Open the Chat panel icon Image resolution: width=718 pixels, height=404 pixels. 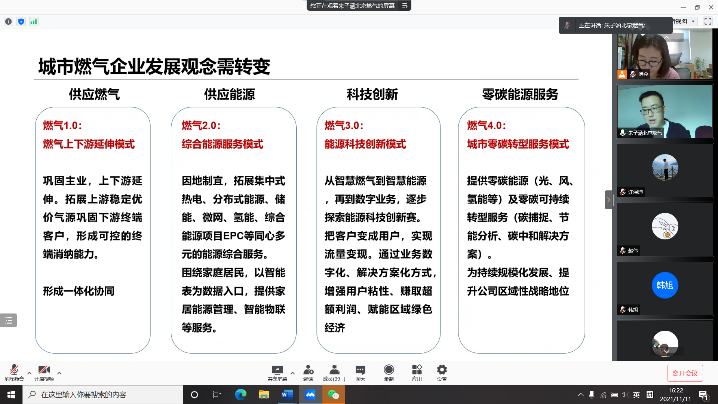click(x=361, y=370)
